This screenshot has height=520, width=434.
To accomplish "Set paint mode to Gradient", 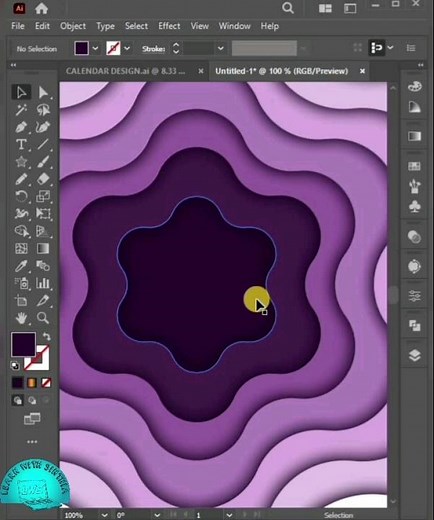I will pyautogui.click(x=32, y=383).
